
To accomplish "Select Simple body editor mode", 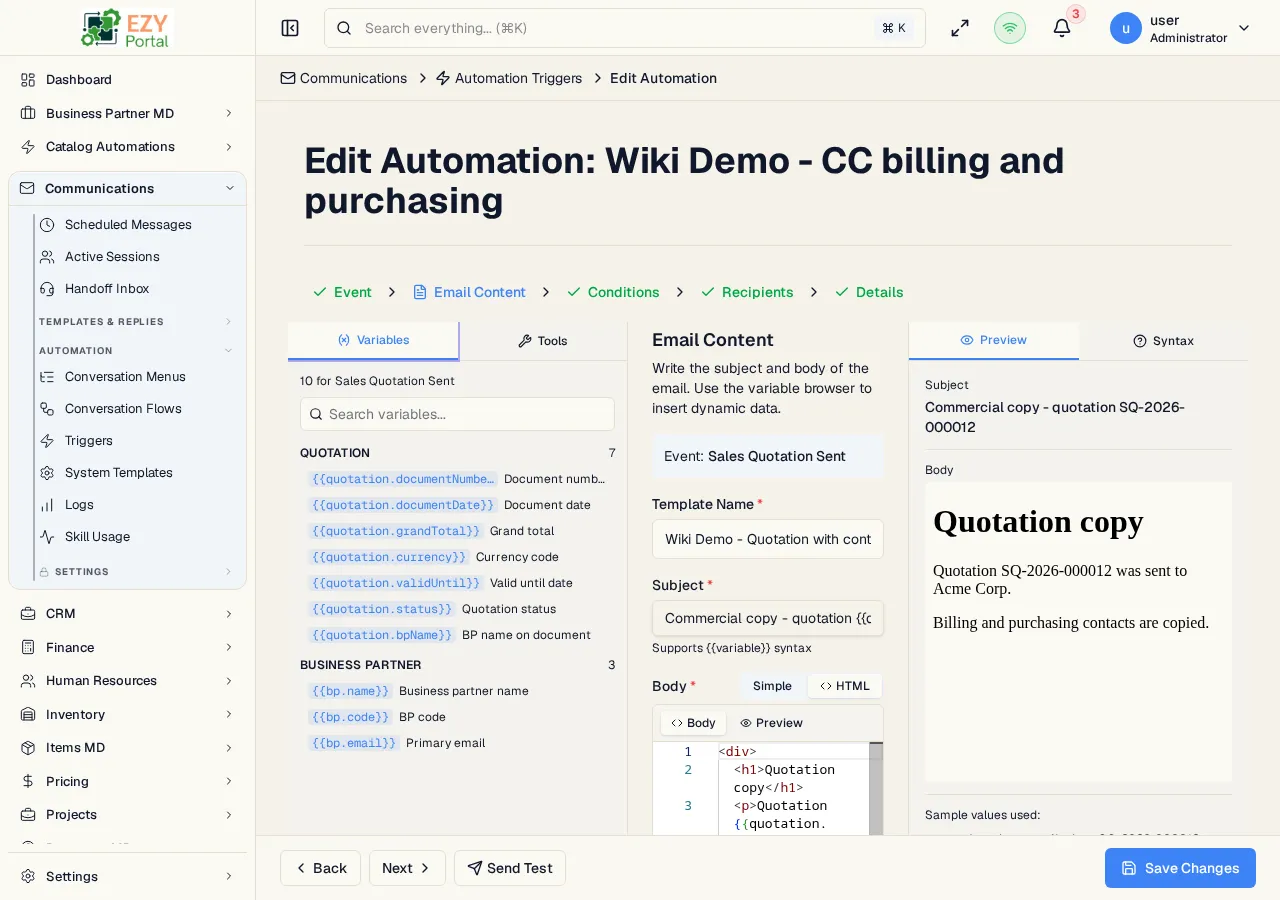I will pos(772,686).
